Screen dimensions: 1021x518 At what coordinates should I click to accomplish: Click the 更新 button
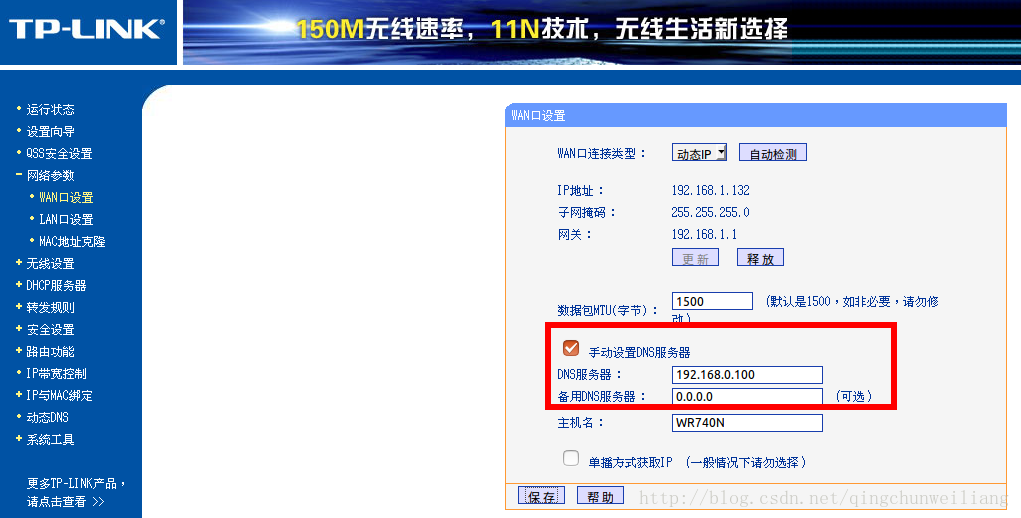tap(695, 258)
